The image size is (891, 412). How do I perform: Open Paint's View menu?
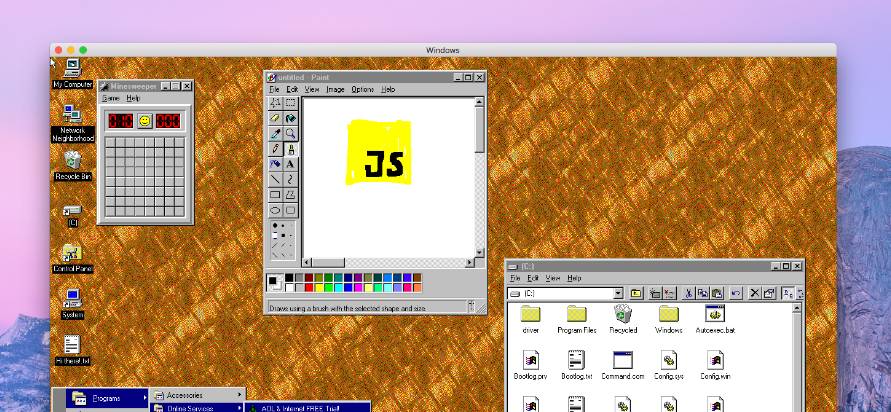click(x=312, y=90)
